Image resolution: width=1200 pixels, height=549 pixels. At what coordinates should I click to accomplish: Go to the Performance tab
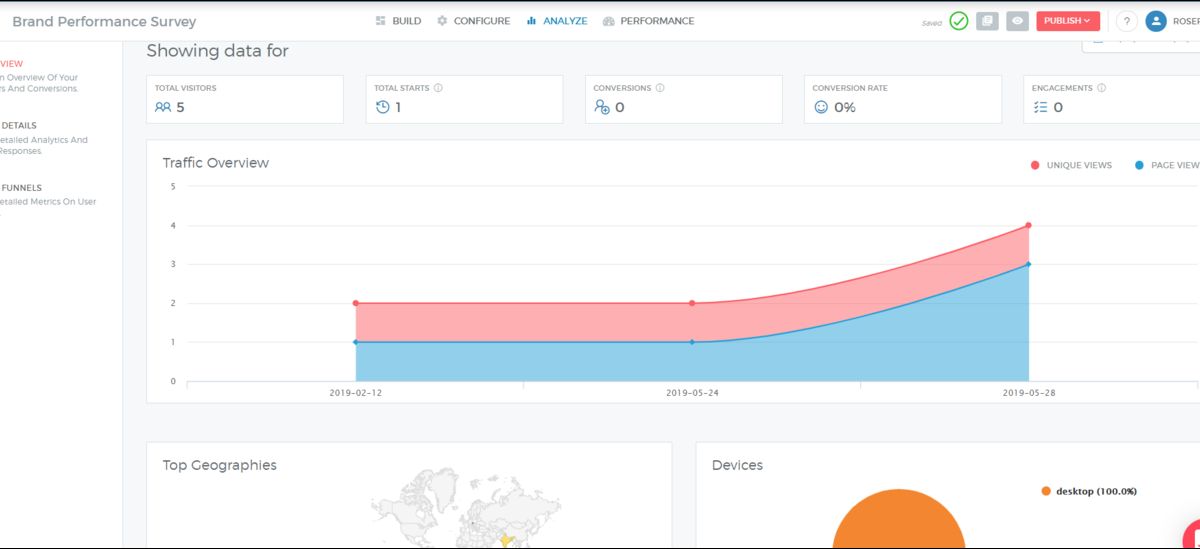[648, 21]
